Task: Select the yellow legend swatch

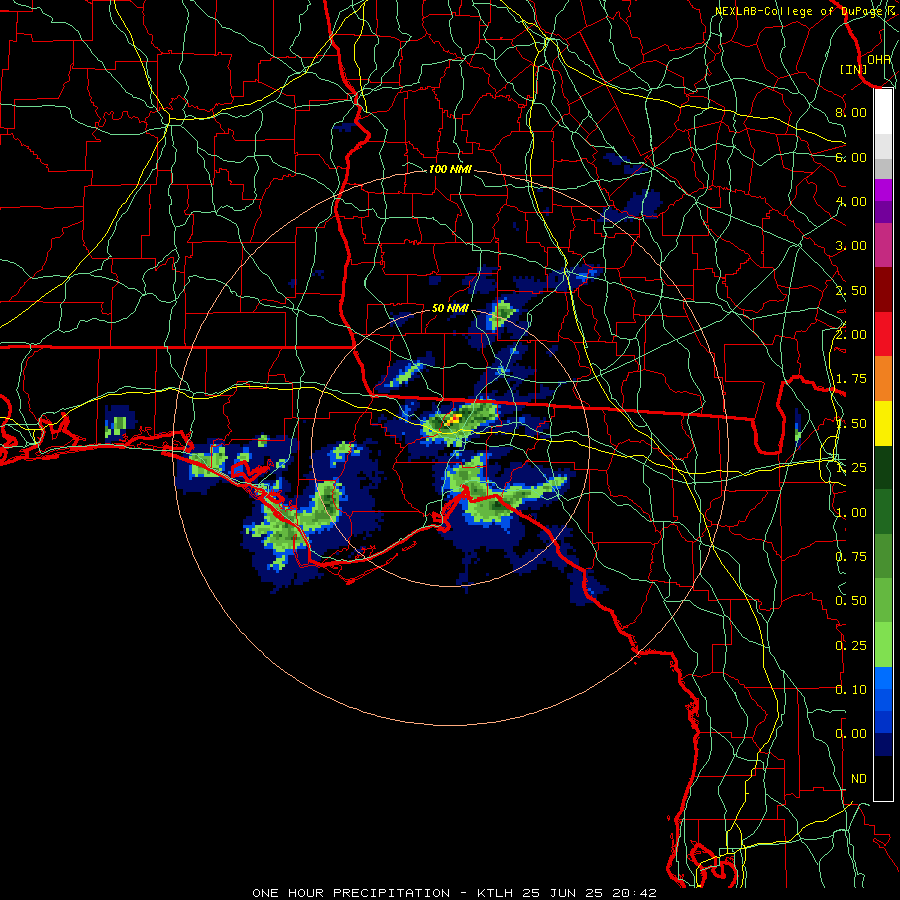Action: [x=883, y=424]
